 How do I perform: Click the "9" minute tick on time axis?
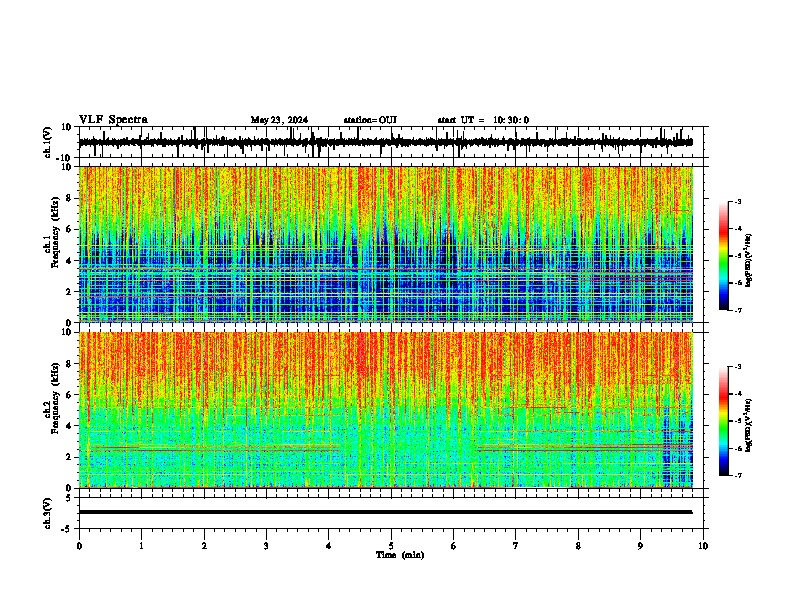point(640,546)
